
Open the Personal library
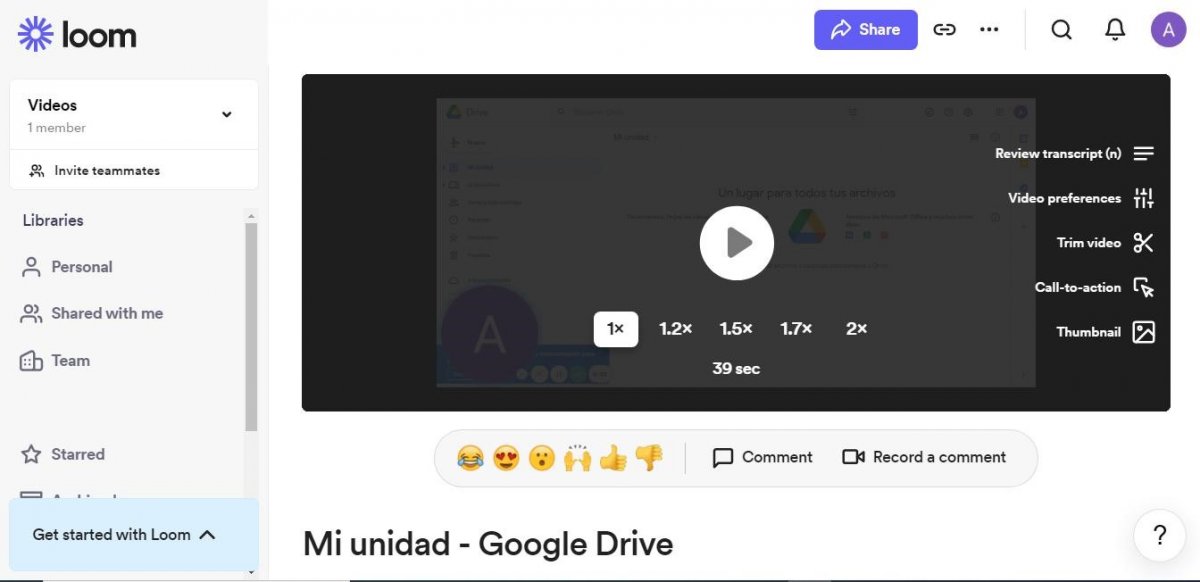81,267
